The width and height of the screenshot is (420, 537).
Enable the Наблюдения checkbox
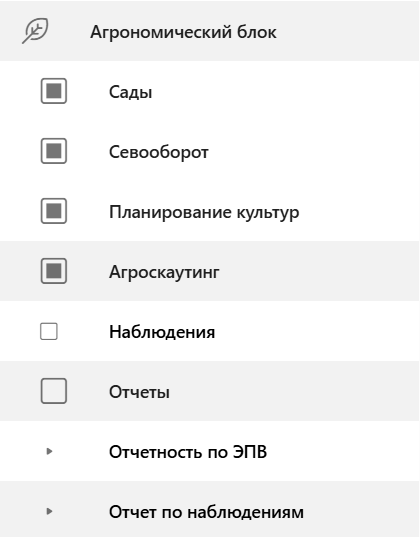(49, 331)
